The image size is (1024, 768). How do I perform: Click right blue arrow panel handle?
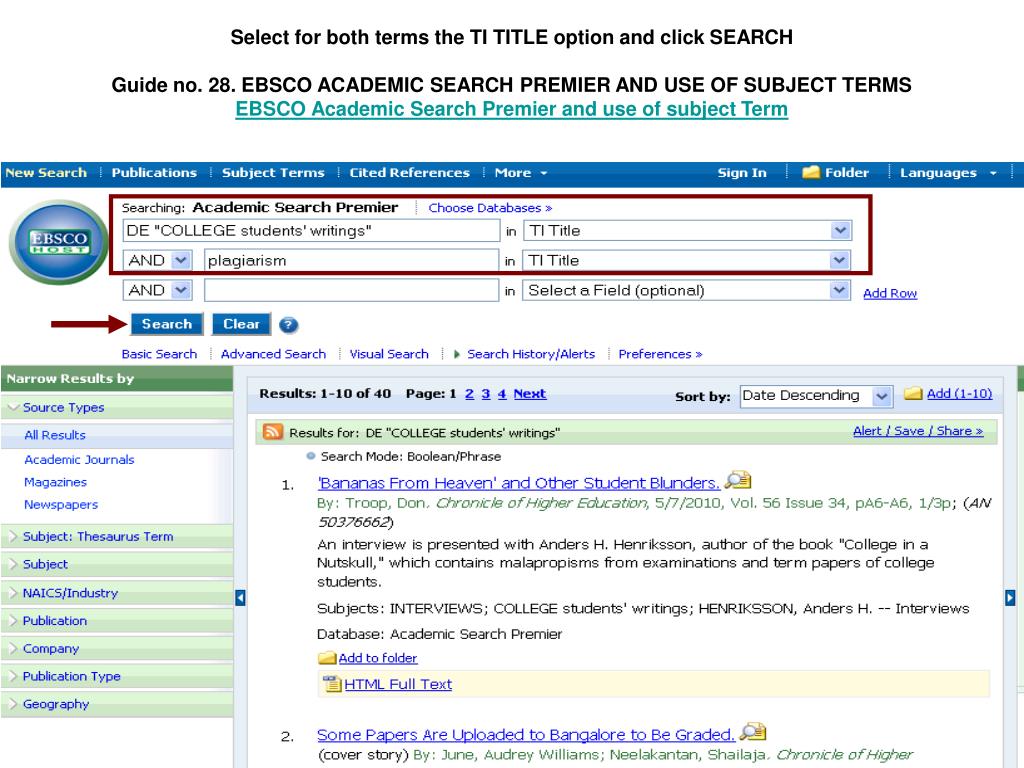(x=1010, y=598)
